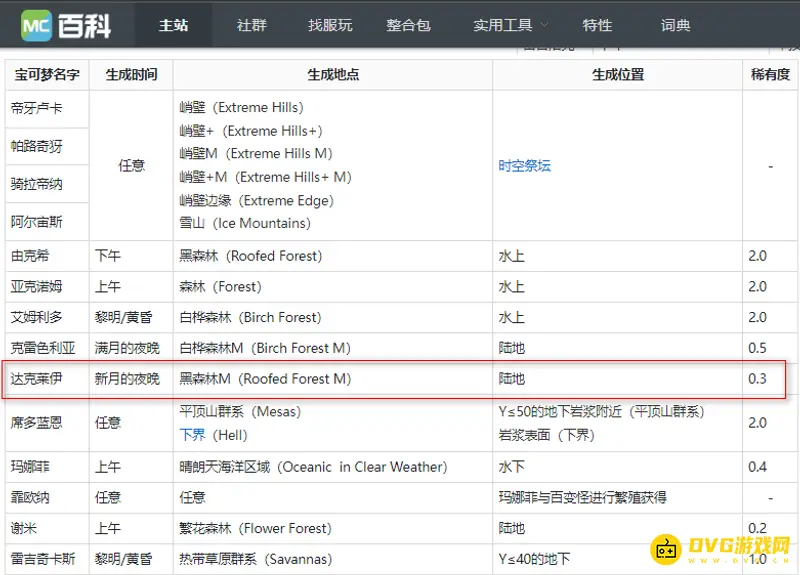Click the 克雷色利亚 row name
The height and width of the screenshot is (575, 800).
[x=42, y=348]
